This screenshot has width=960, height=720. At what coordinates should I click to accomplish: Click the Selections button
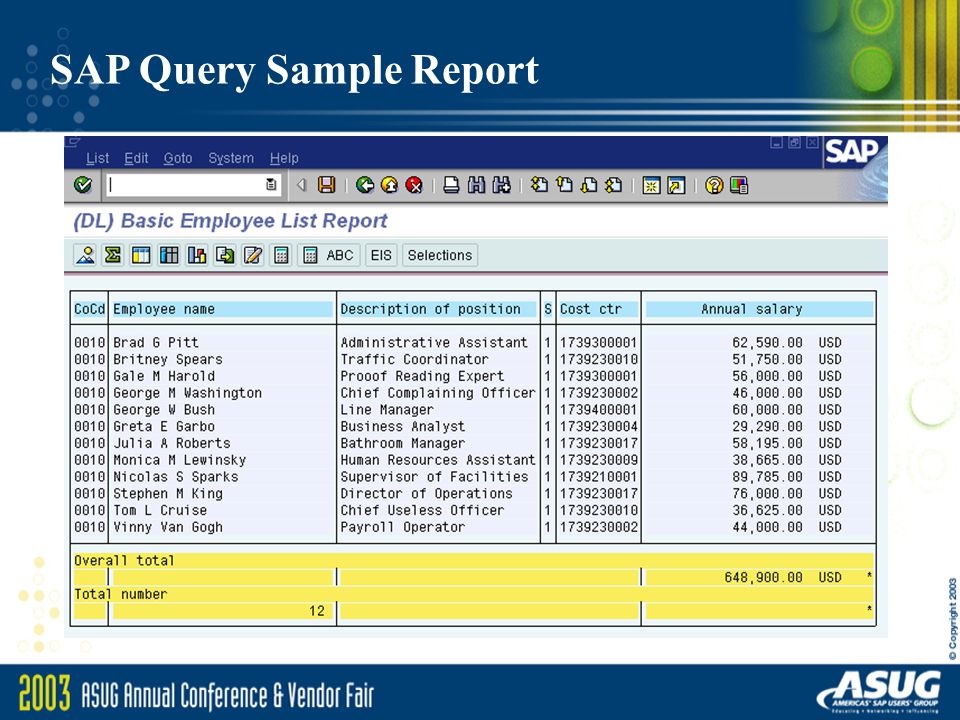[x=440, y=255]
